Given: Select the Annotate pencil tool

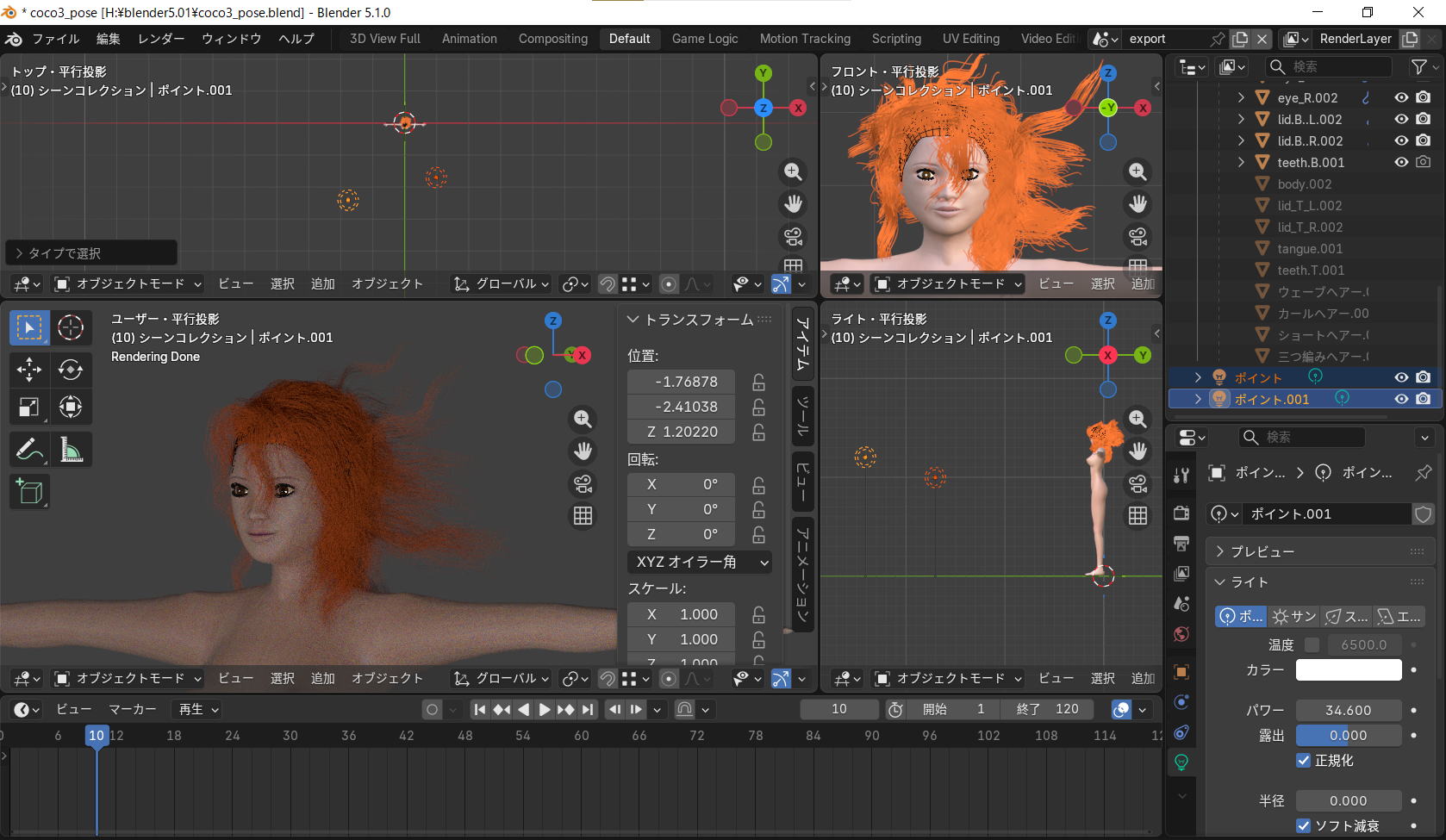Looking at the screenshot, I should tap(28, 449).
